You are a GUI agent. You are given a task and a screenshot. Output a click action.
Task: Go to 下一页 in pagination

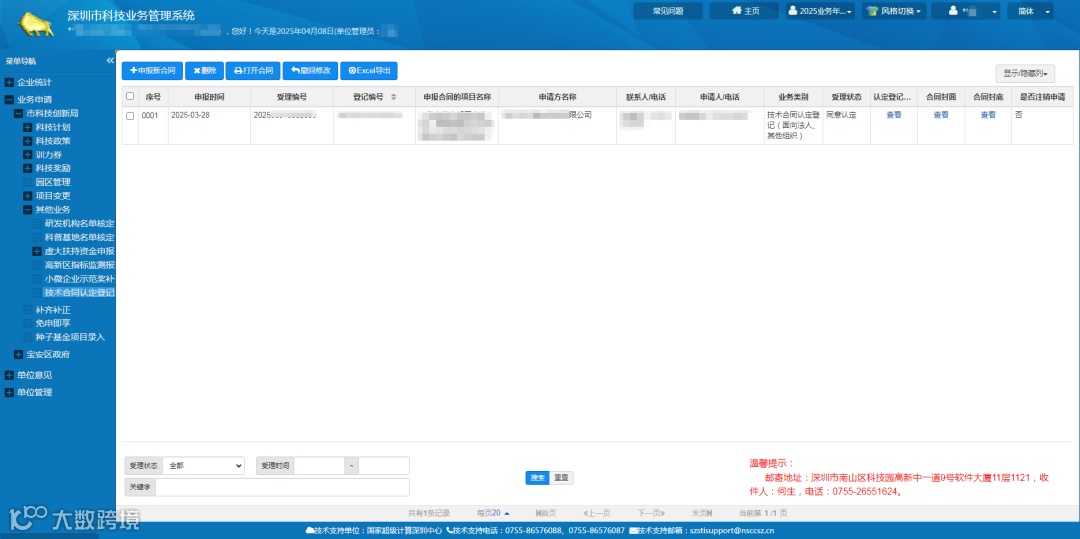[x=651, y=513]
